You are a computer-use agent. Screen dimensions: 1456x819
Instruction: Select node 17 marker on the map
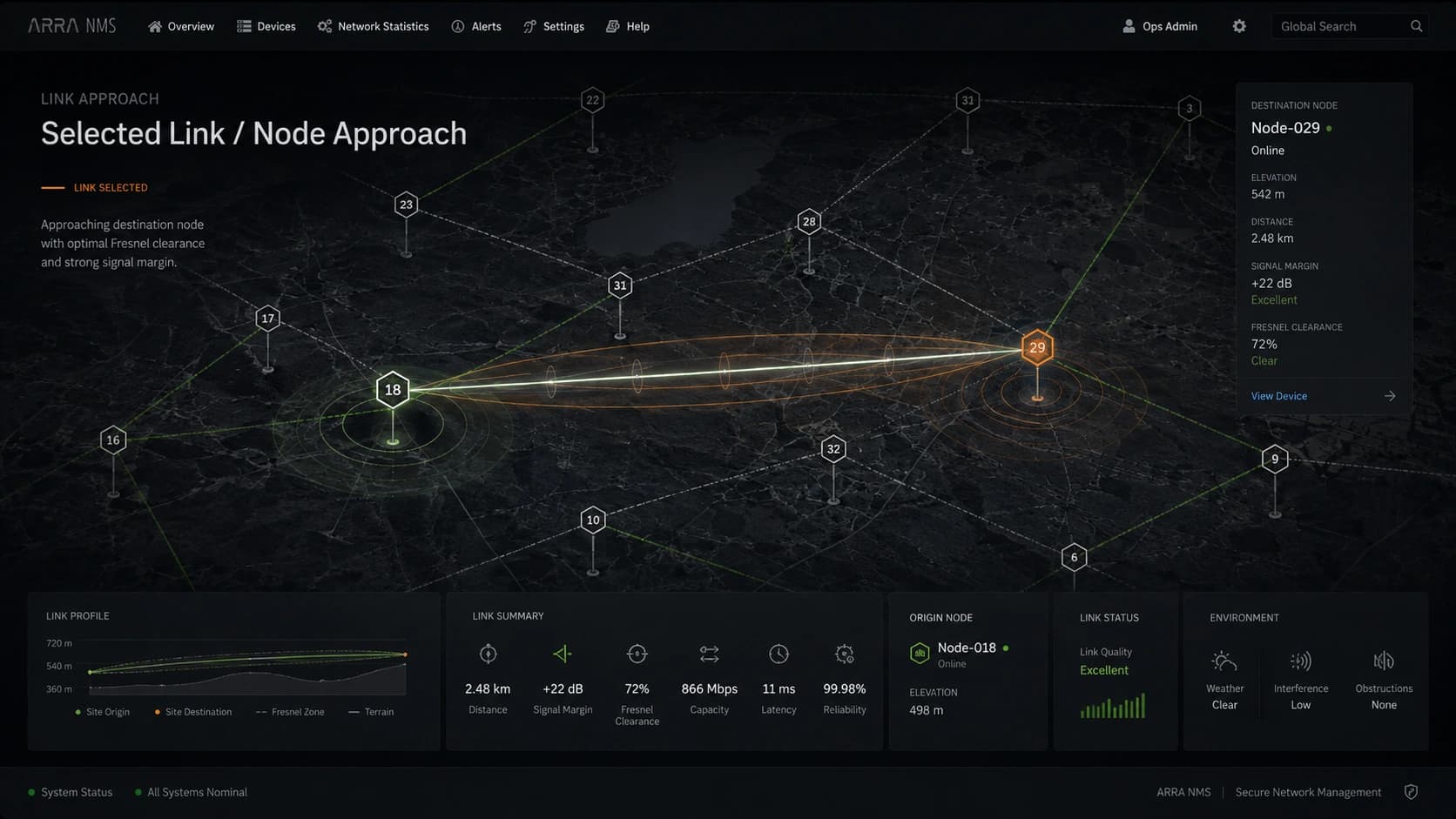click(268, 319)
